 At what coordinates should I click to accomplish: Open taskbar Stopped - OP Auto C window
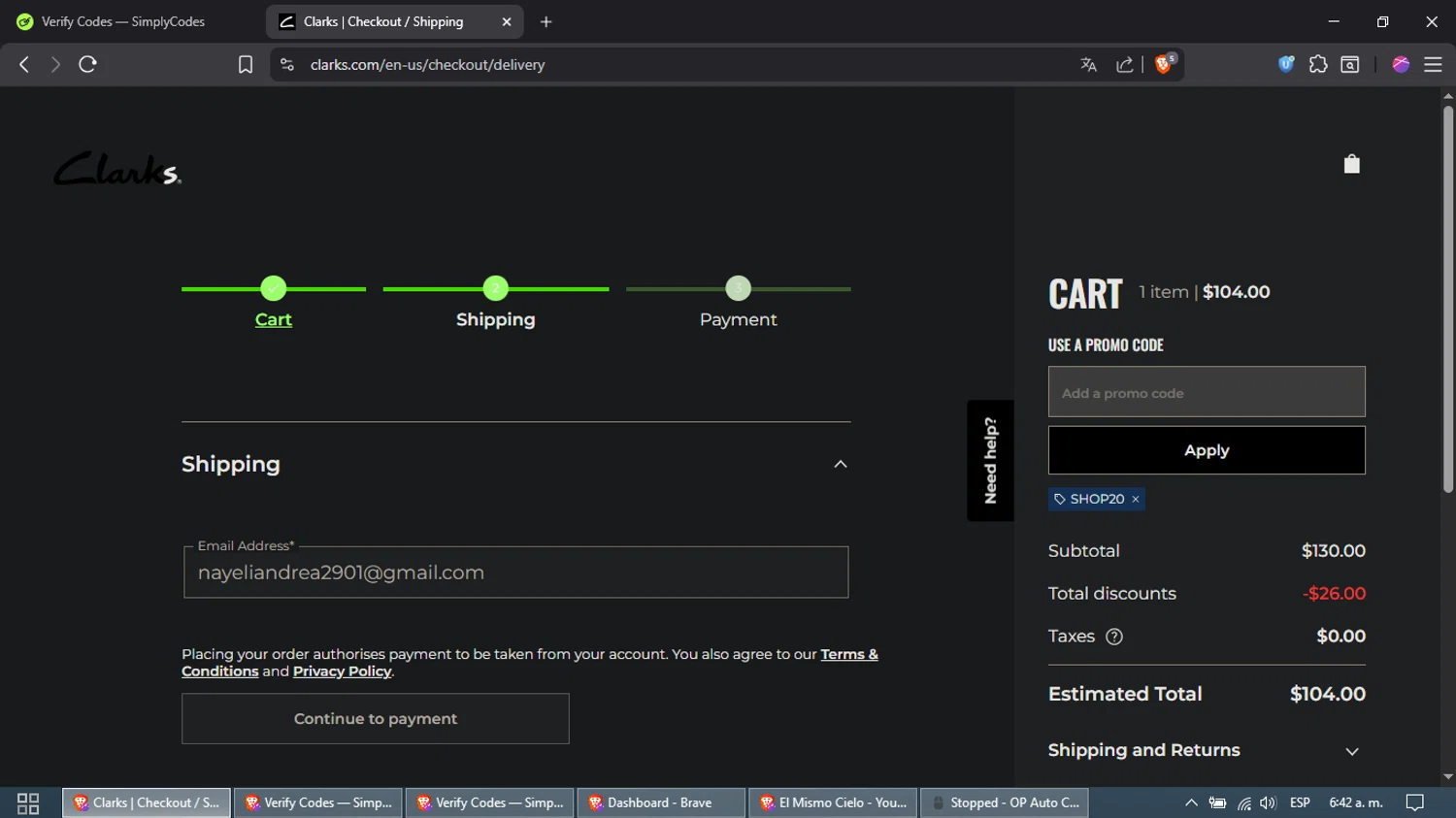[x=1004, y=802]
